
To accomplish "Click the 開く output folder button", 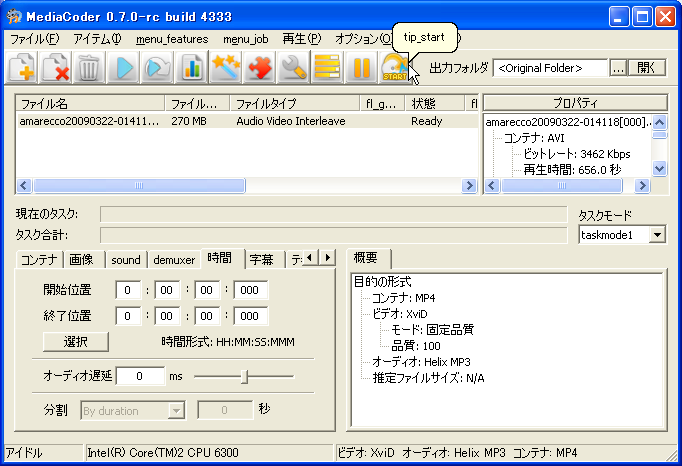I will (x=649, y=68).
